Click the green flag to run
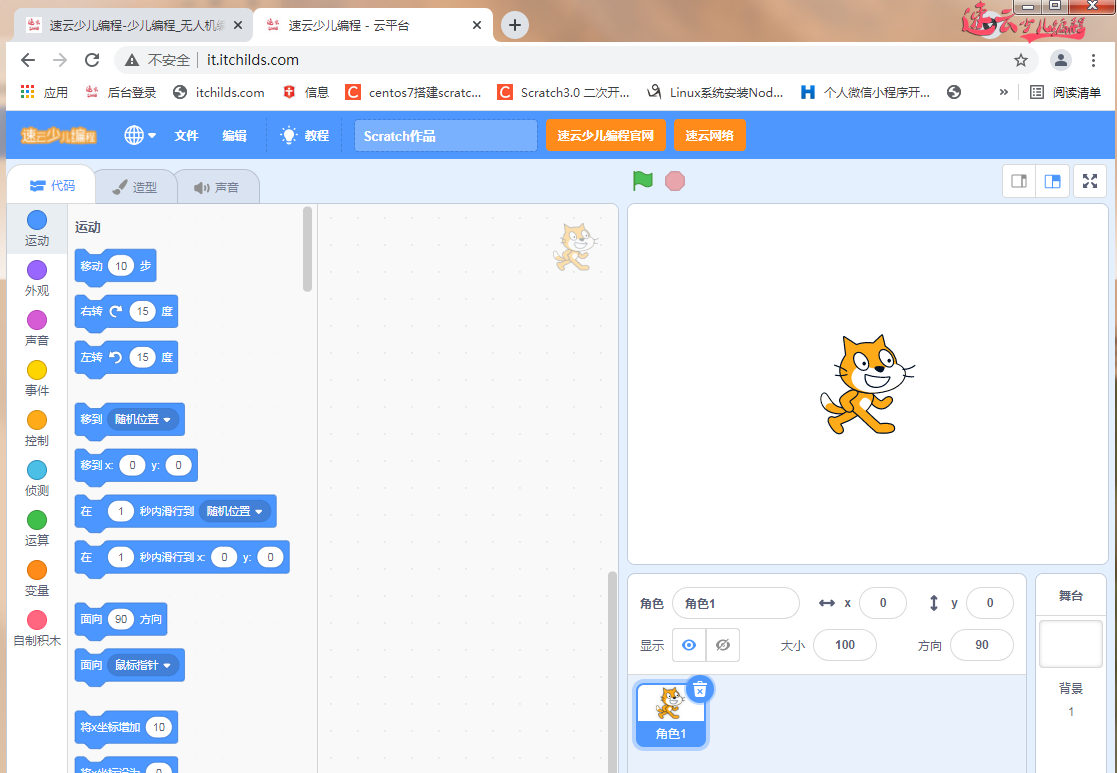 pyautogui.click(x=642, y=181)
